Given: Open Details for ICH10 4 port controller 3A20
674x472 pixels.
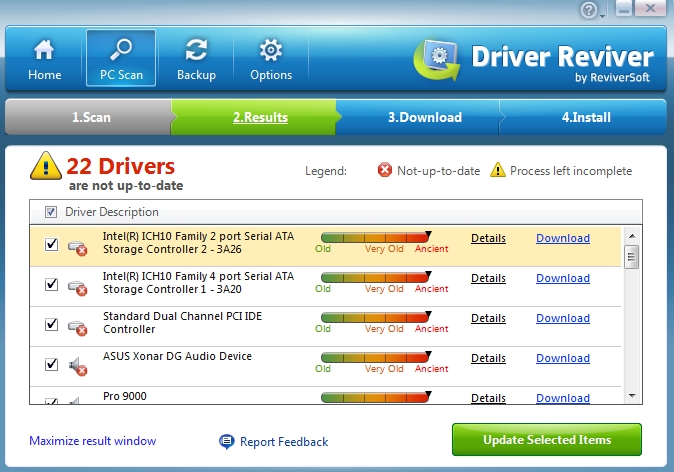Looking at the screenshot, I should click(x=488, y=278).
